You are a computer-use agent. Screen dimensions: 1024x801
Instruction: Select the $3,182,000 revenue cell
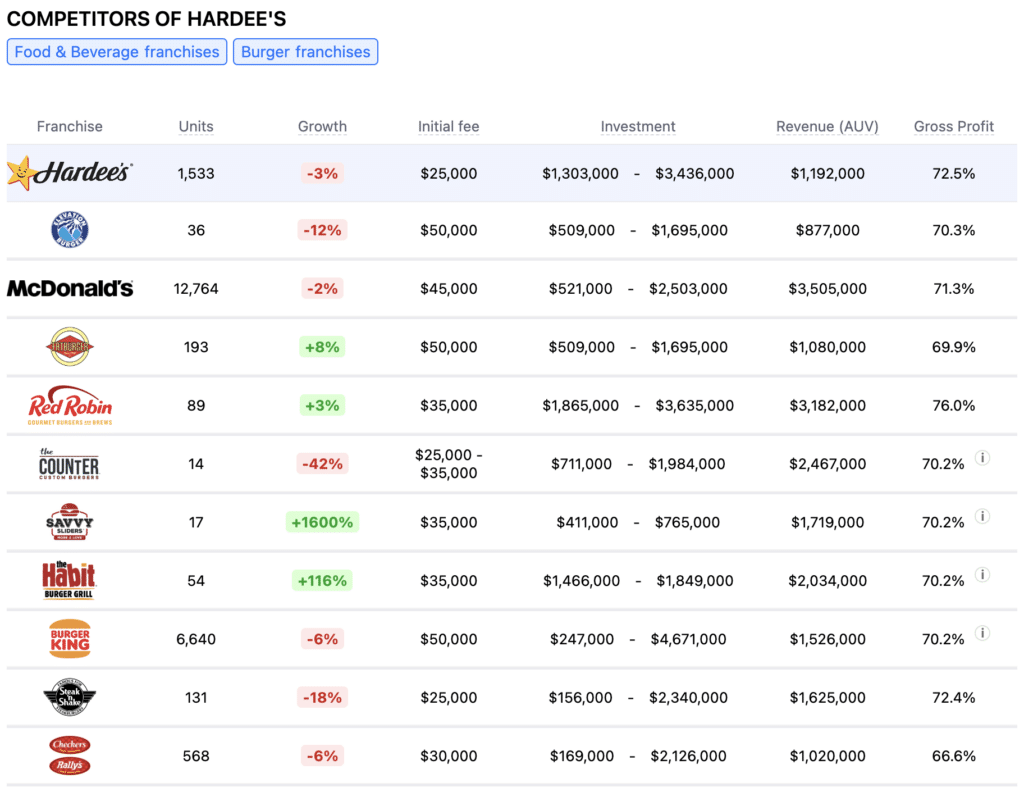[x=827, y=405]
